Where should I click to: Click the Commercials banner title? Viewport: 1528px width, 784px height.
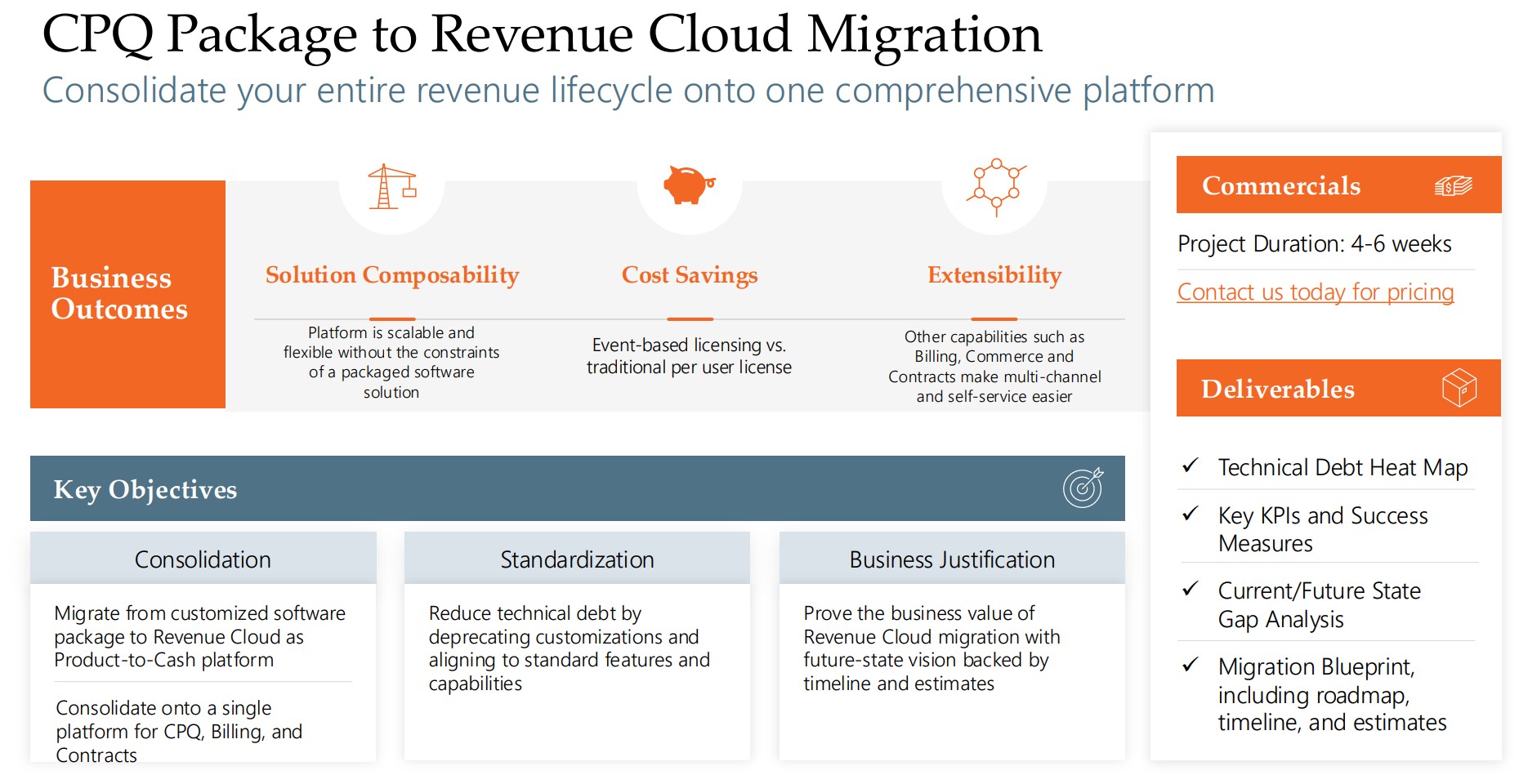tap(1280, 186)
